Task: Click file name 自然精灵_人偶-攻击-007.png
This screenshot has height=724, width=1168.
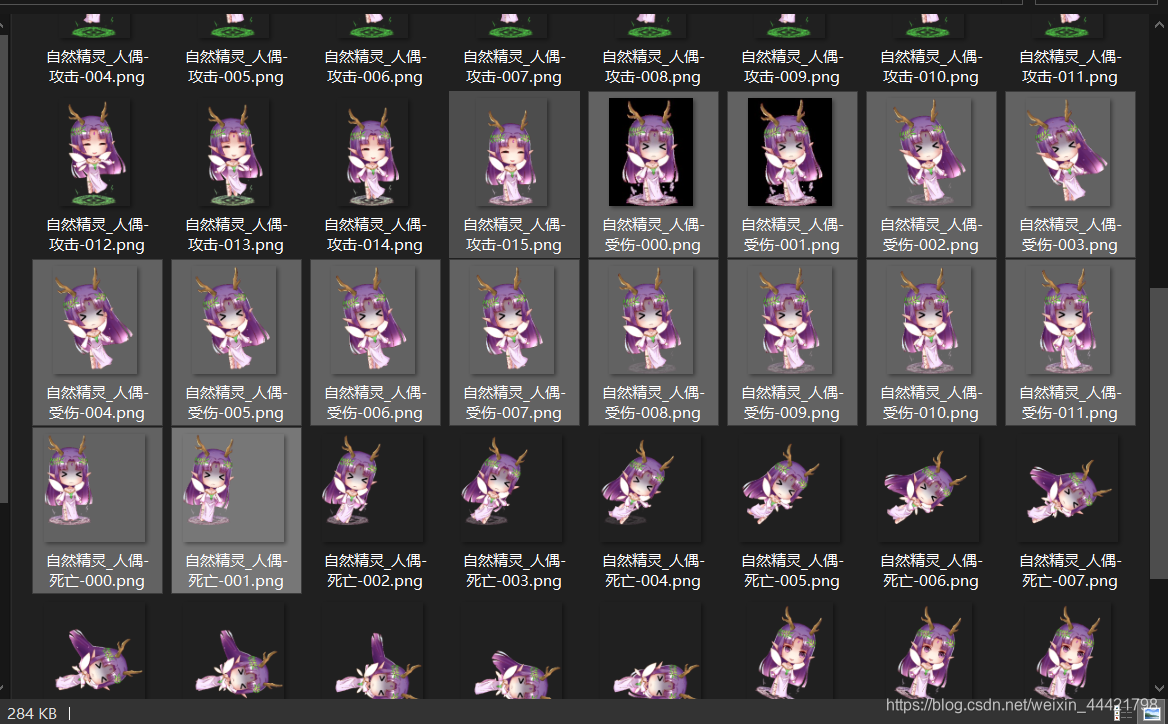Action: [514, 66]
